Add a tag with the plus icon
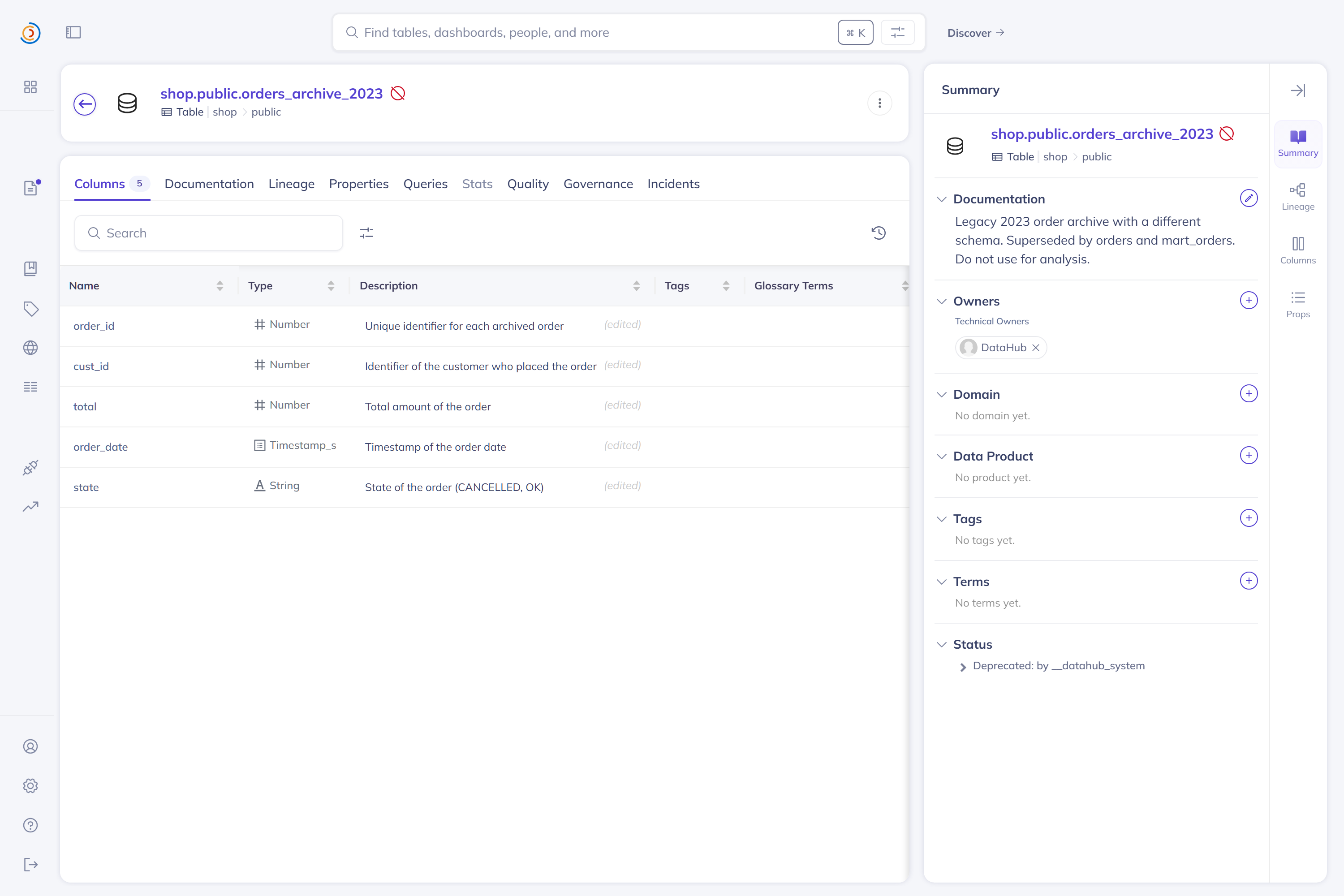 [x=1249, y=518]
